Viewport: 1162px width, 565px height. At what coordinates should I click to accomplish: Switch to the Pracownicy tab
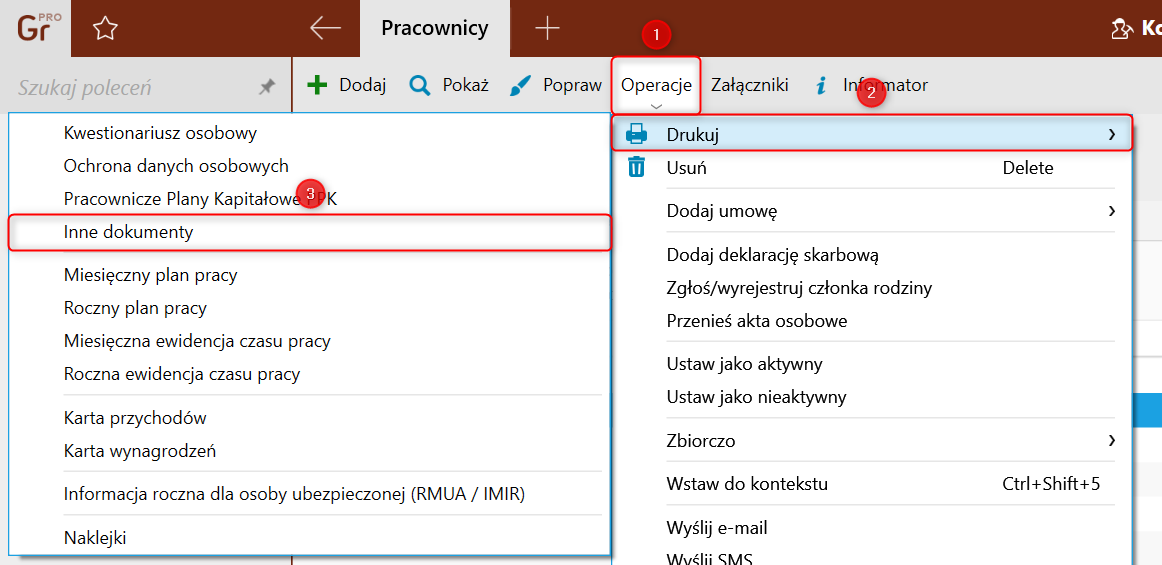pos(435,28)
